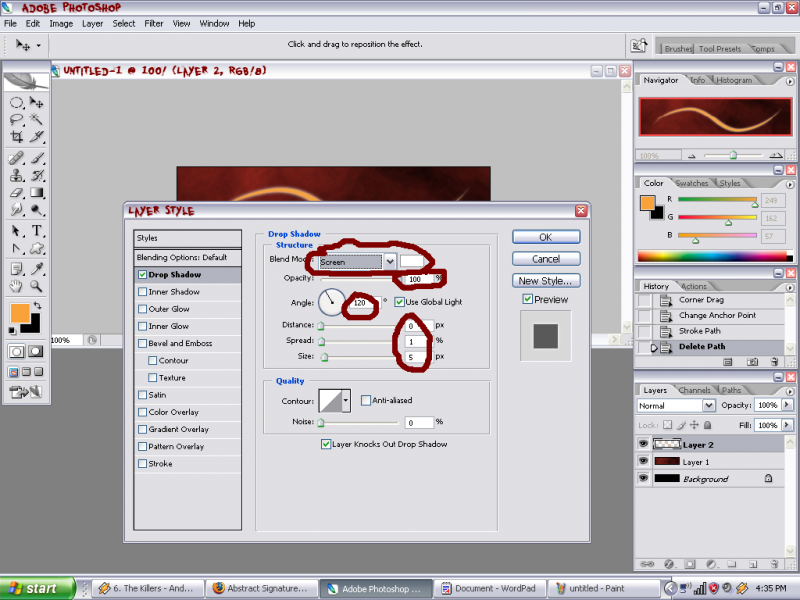Screen dimensions: 800x600
Task: Select the Slice tool
Action: pyautogui.click(x=36, y=136)
